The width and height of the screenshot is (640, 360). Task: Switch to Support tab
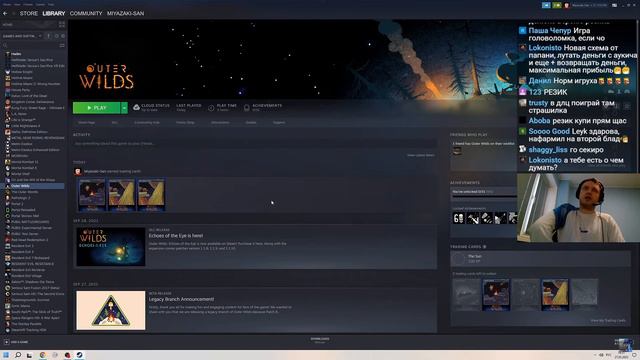[279, 122]
